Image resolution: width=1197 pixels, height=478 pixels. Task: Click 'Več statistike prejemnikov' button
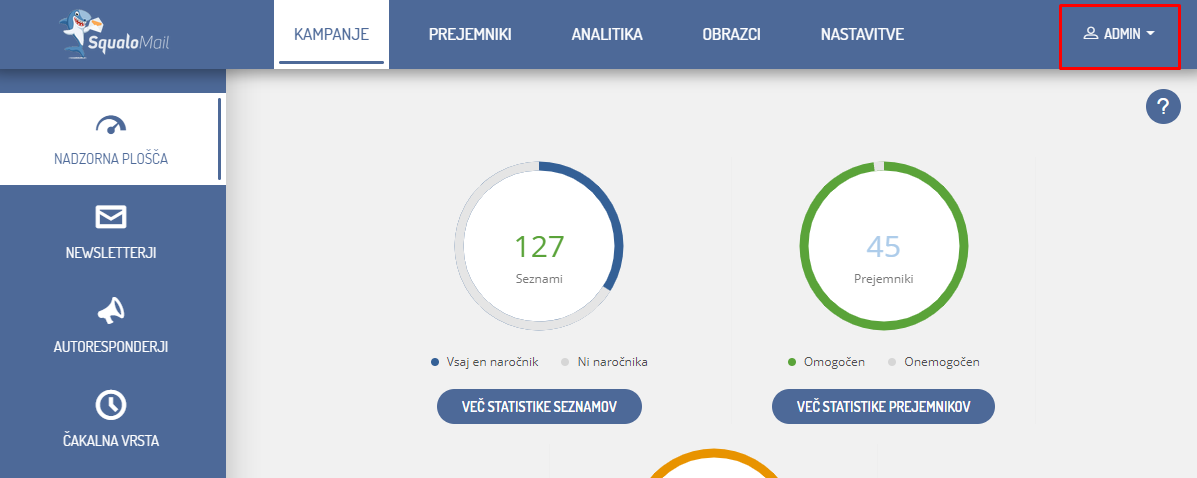883,407
